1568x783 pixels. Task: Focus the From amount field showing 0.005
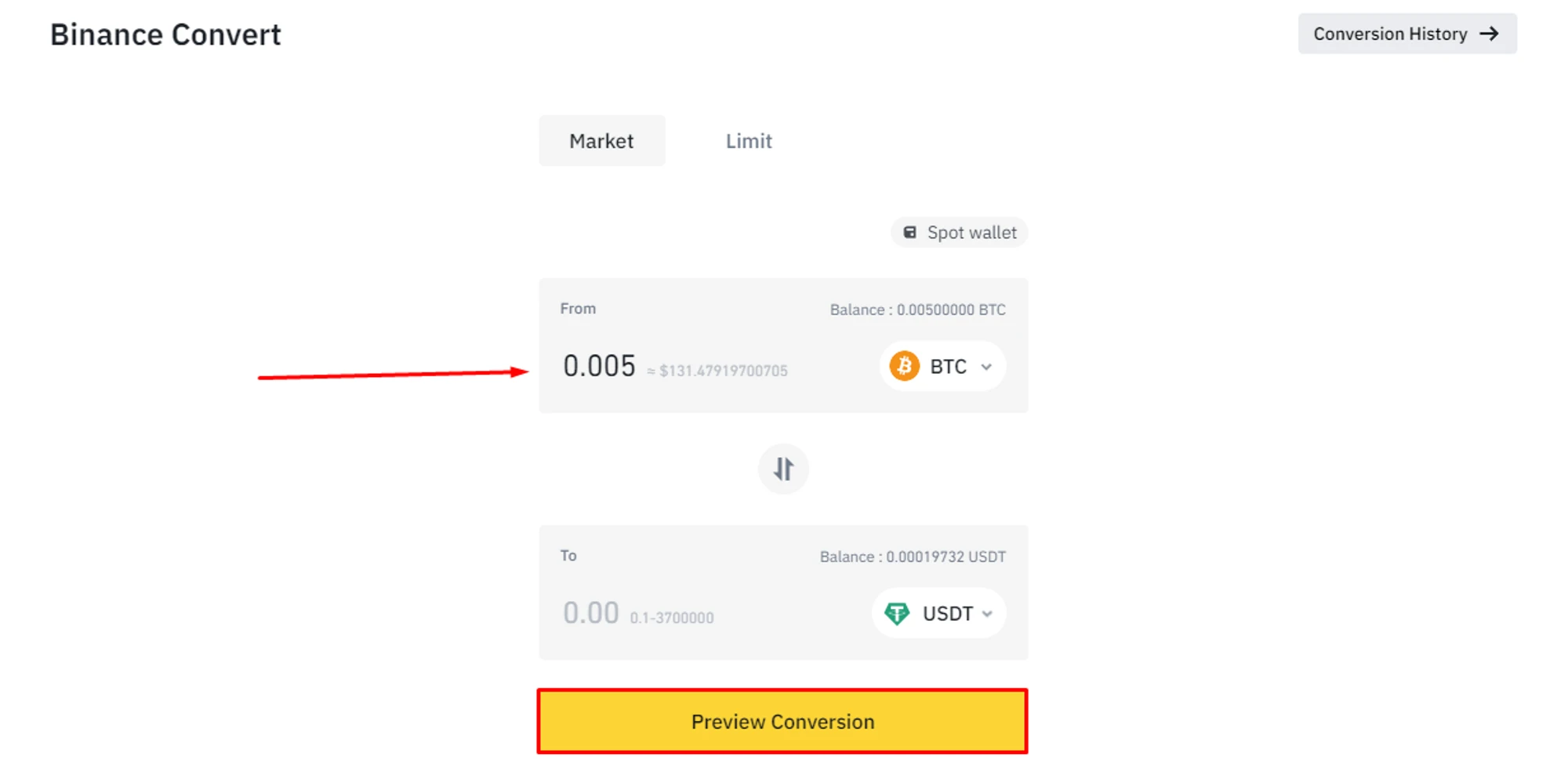(599, 366)
